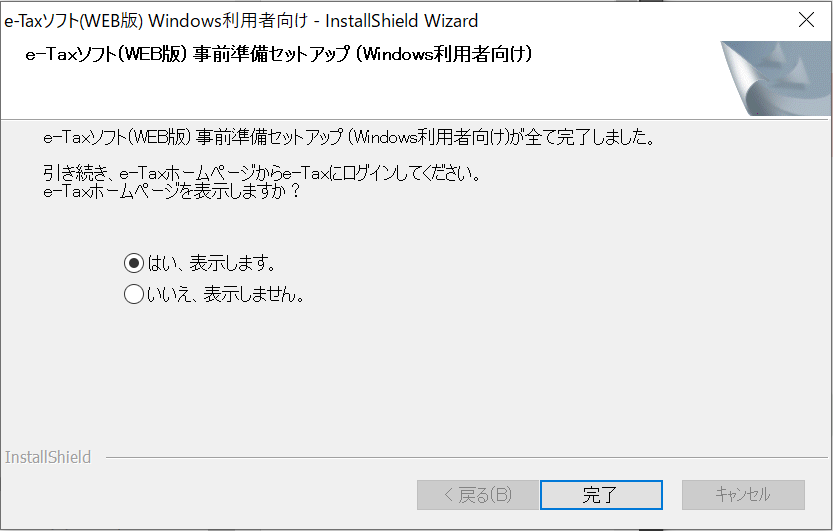
Task: Click the 事前準備セットアップ header title
Action: pos(271,54)
